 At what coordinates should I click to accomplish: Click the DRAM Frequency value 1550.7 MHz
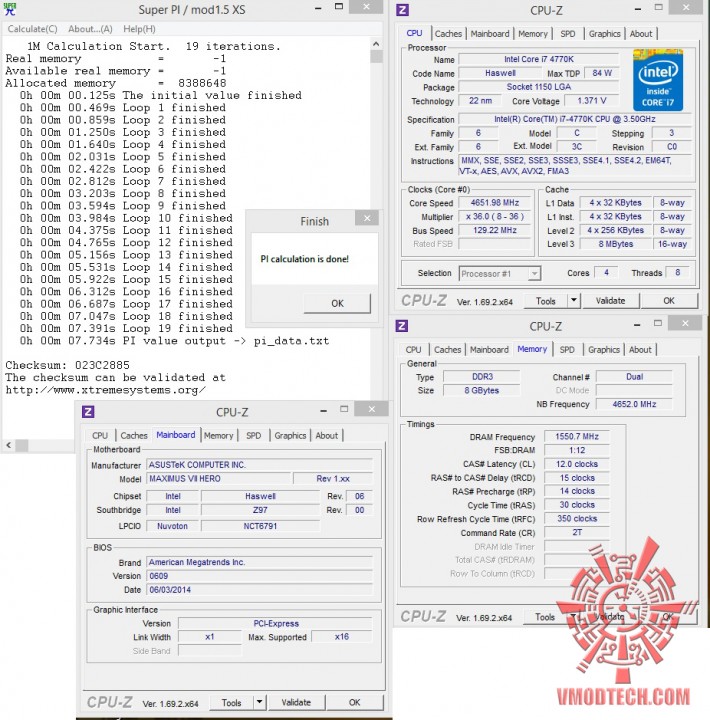click(577, 436)
